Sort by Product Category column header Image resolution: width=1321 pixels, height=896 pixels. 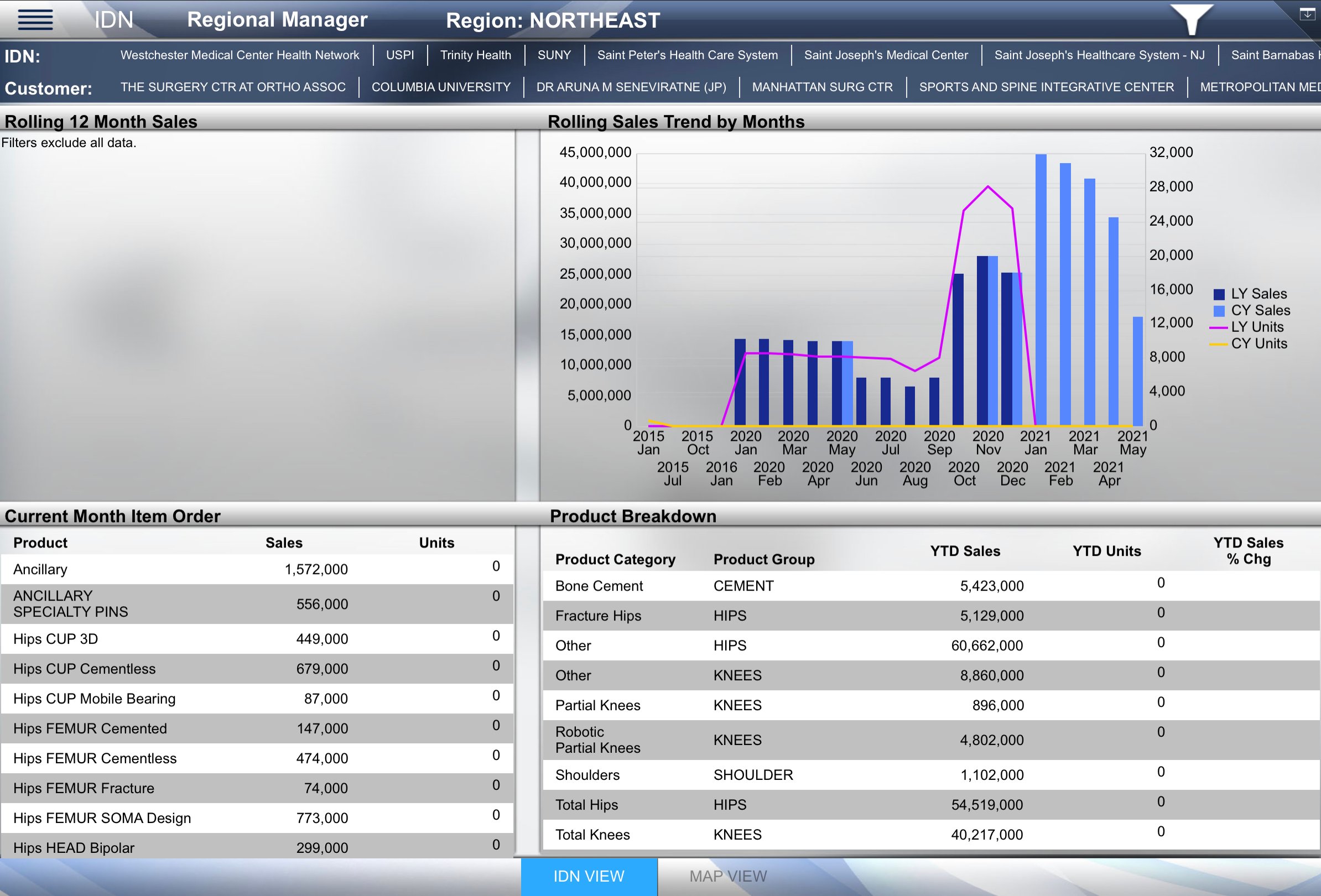click(615, 559)
